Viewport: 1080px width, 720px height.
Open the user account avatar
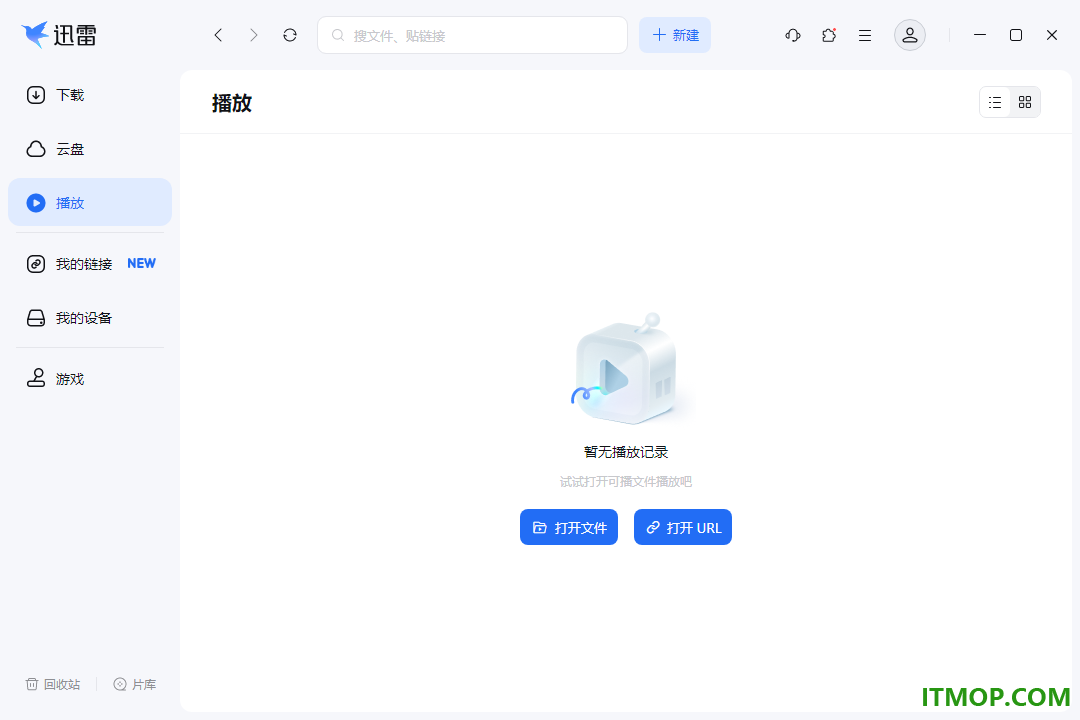910,35
